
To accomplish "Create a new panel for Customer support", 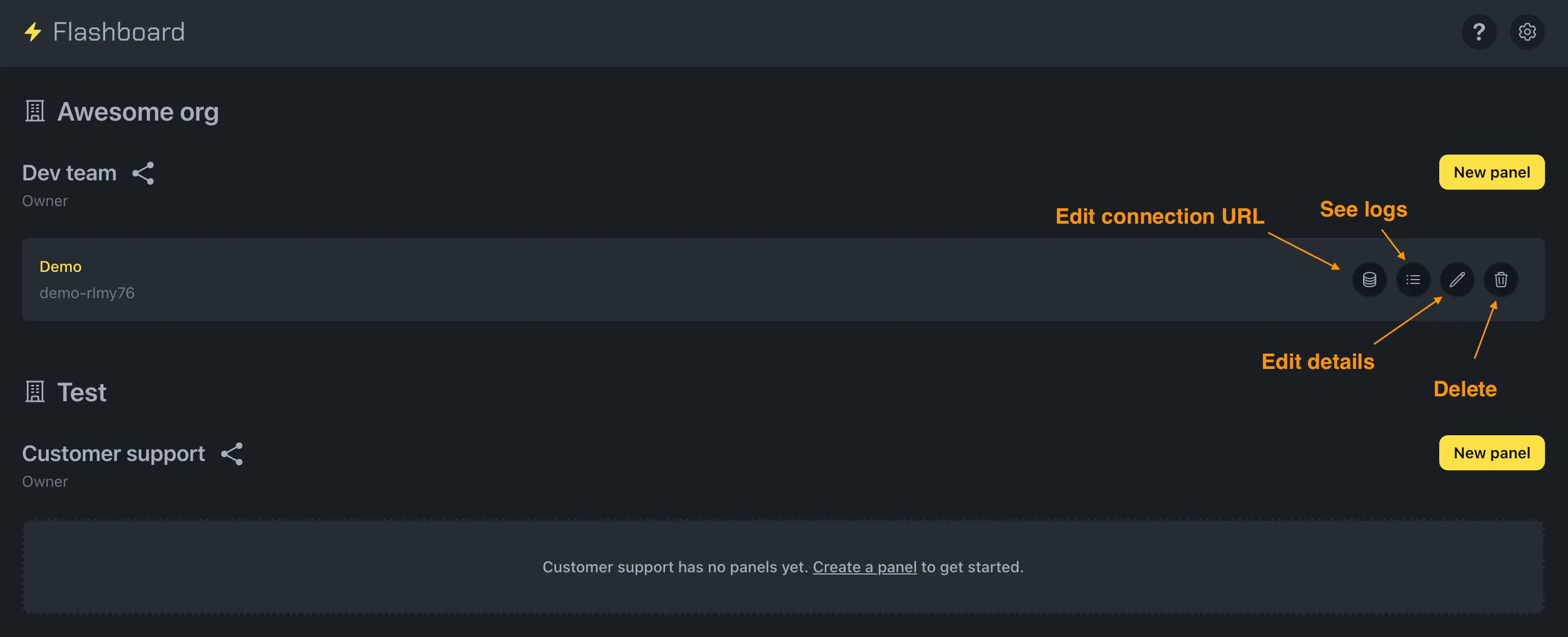I will coord(1491,452).
